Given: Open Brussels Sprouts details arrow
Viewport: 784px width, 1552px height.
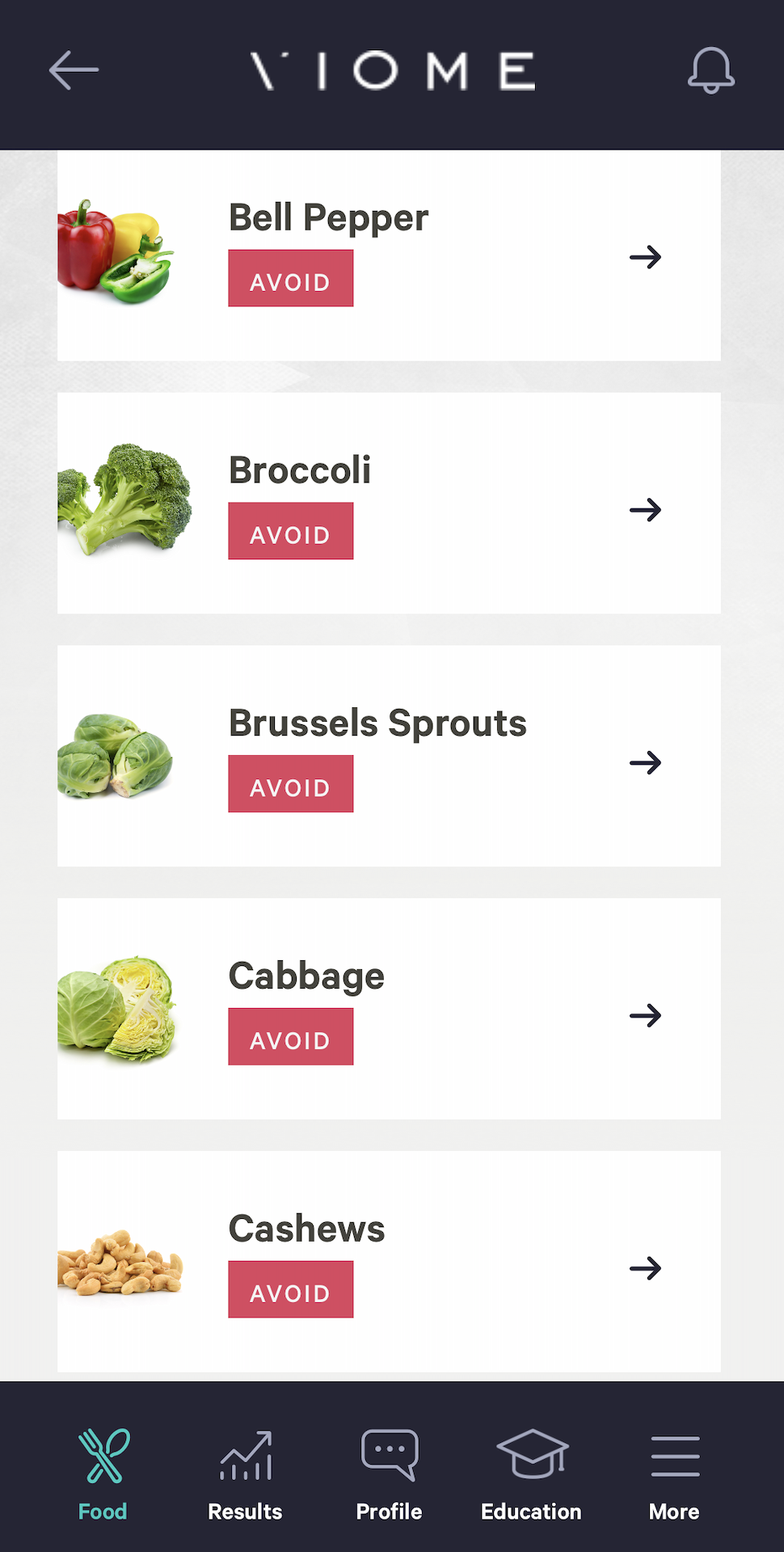Looking at the screenshot, I should [645, 762].
